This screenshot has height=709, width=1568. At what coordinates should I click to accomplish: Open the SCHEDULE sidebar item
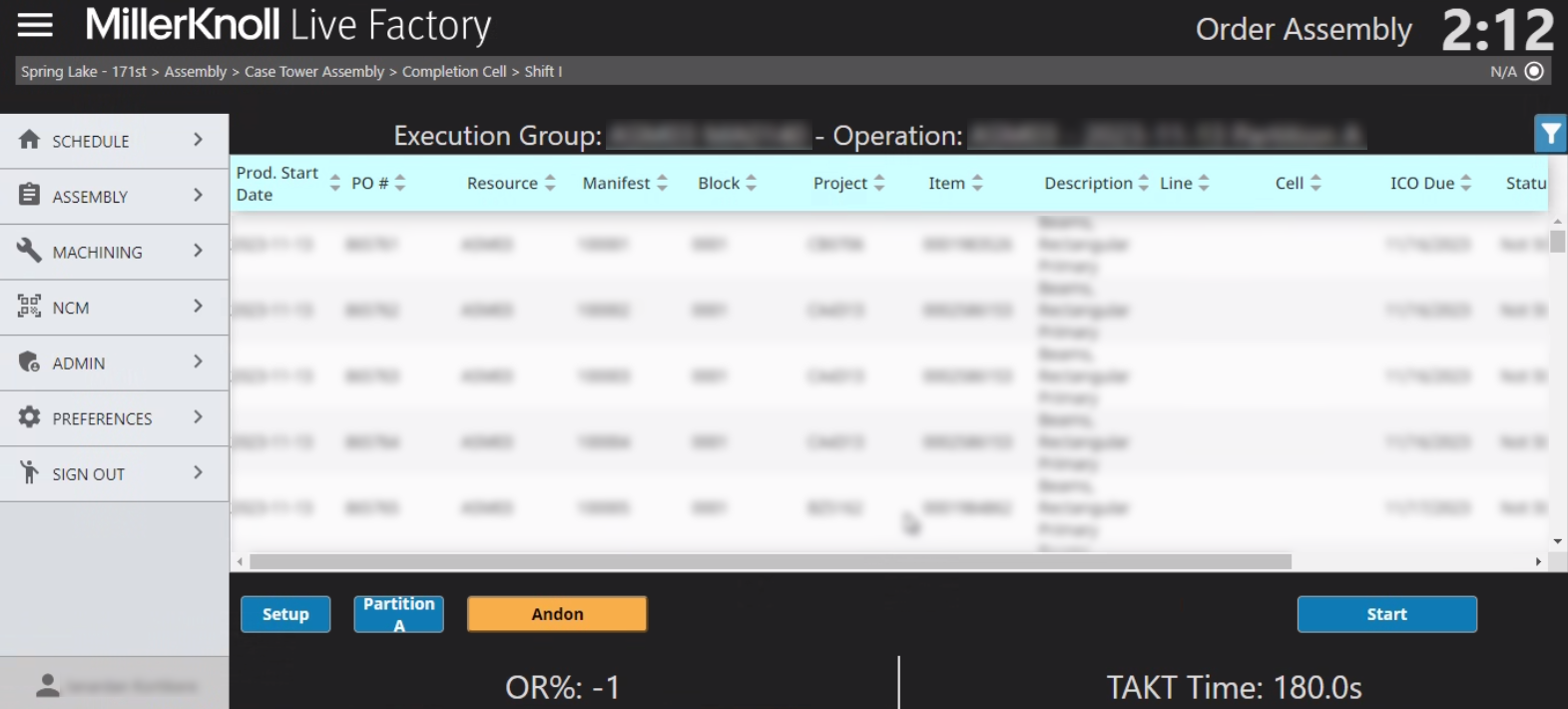pos(115,141)
